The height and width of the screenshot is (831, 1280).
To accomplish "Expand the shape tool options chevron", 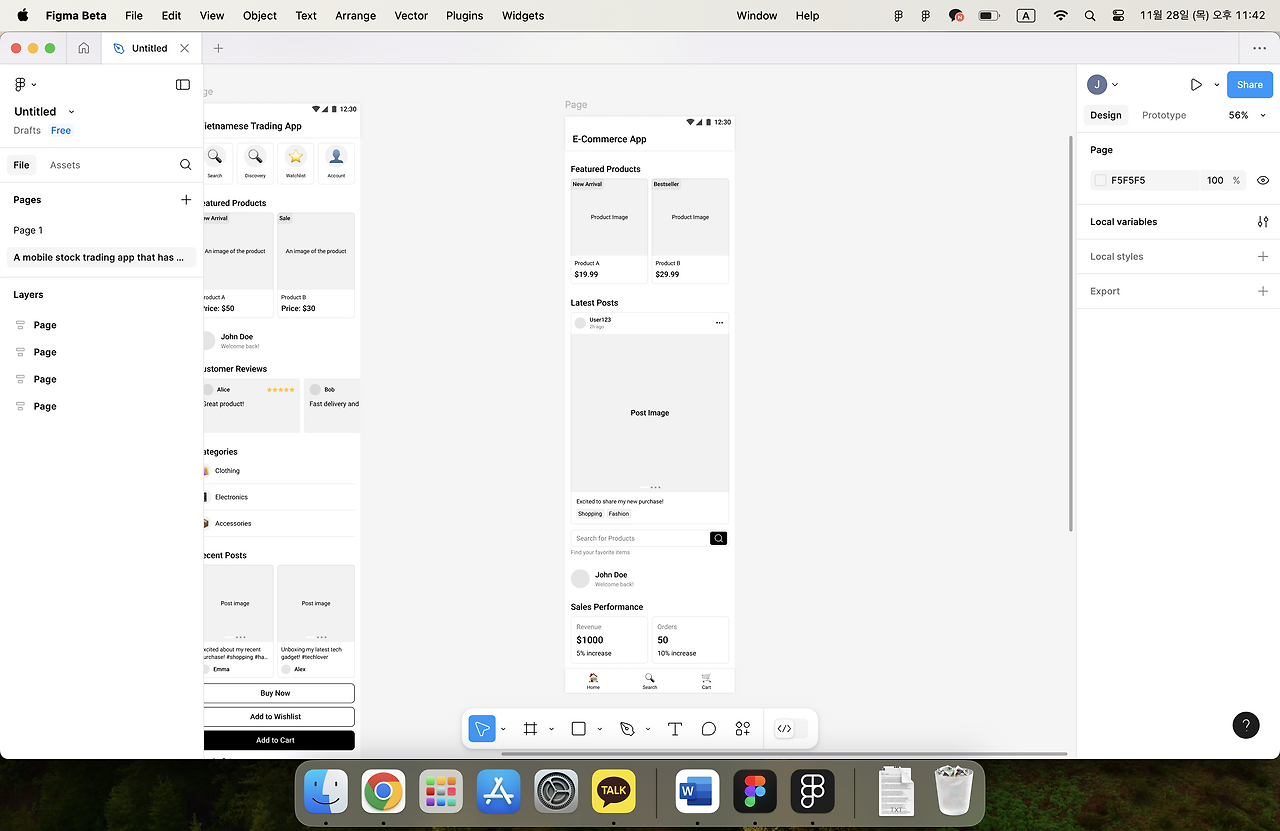I will coord(599,729).
